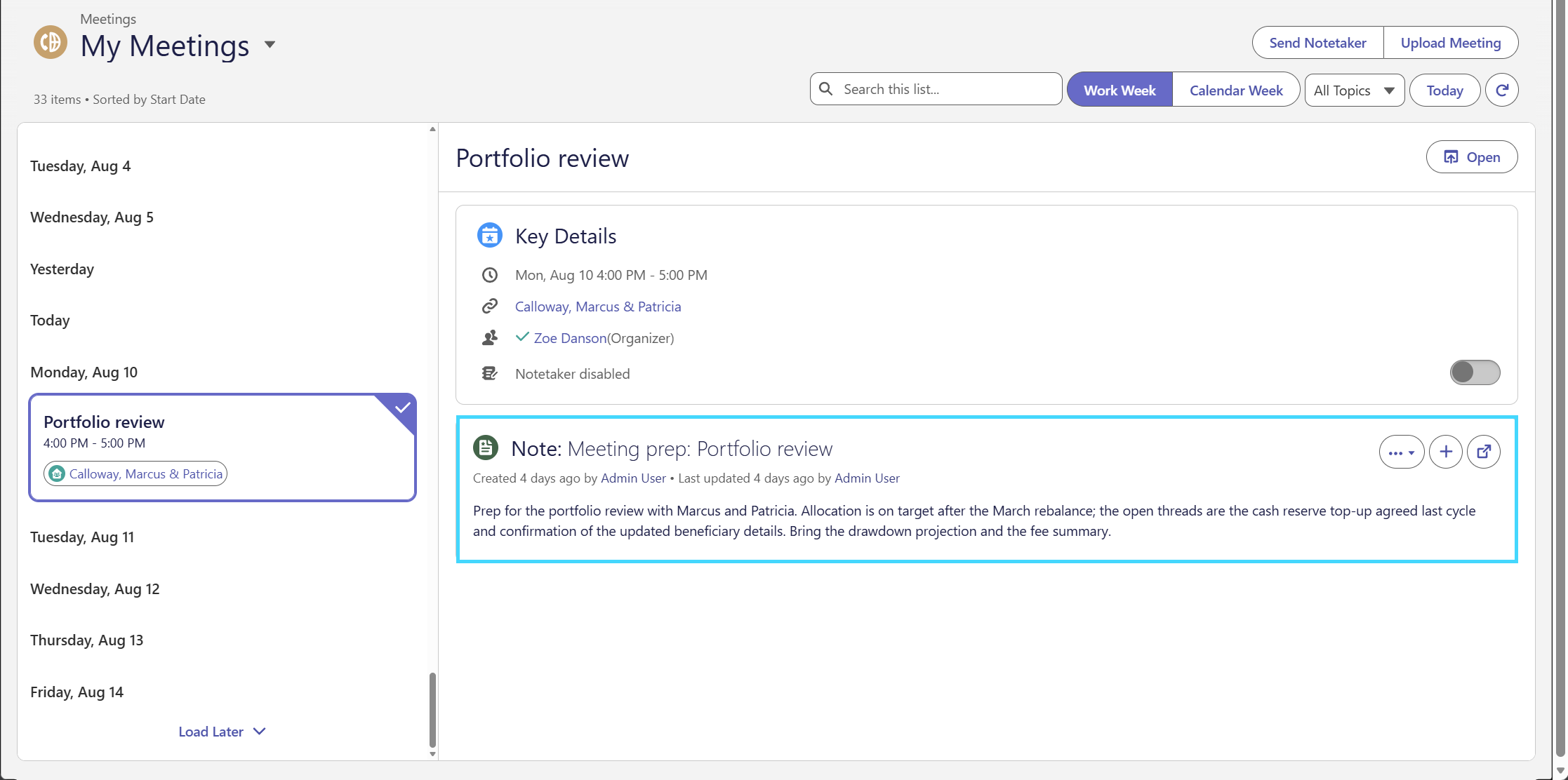
Task: Click the meeting list scrollbar thumb
Action: click(432, 710)
